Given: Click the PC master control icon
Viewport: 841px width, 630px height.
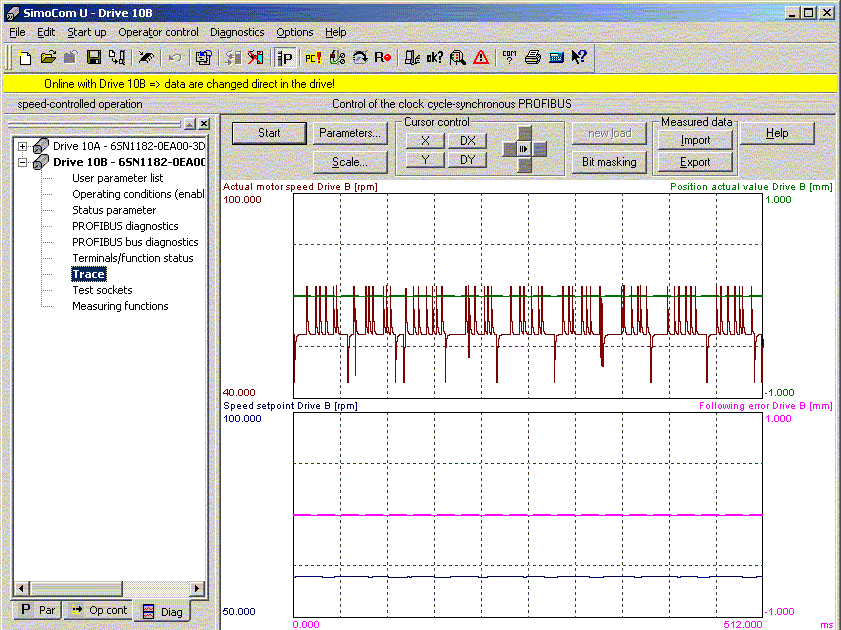Looking at the screenshot, I should (x=313, y=57).
